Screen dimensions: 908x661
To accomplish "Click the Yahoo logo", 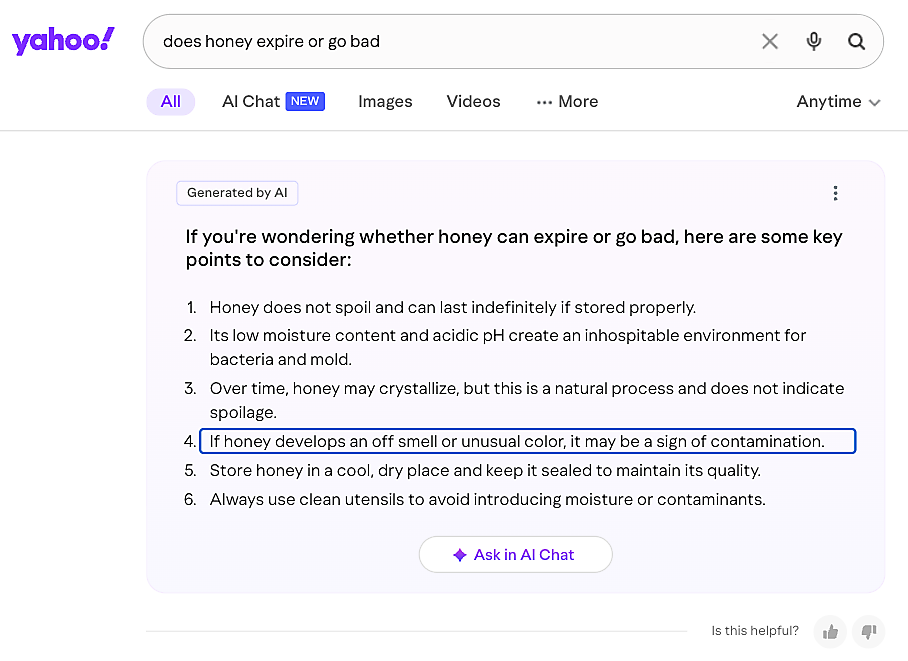I will click(x=63, y=41).
